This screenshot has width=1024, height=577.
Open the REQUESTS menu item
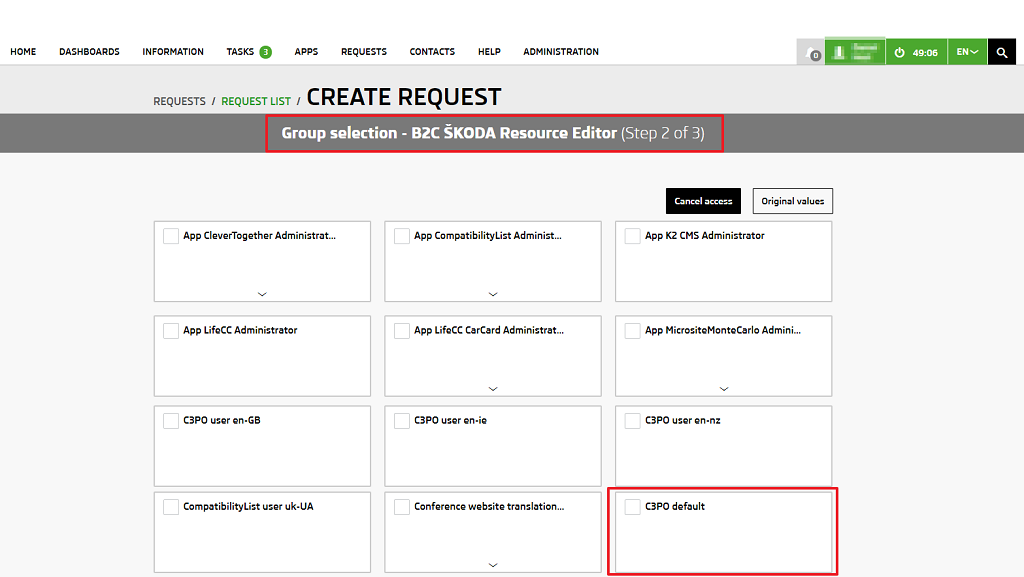[364, 52]
